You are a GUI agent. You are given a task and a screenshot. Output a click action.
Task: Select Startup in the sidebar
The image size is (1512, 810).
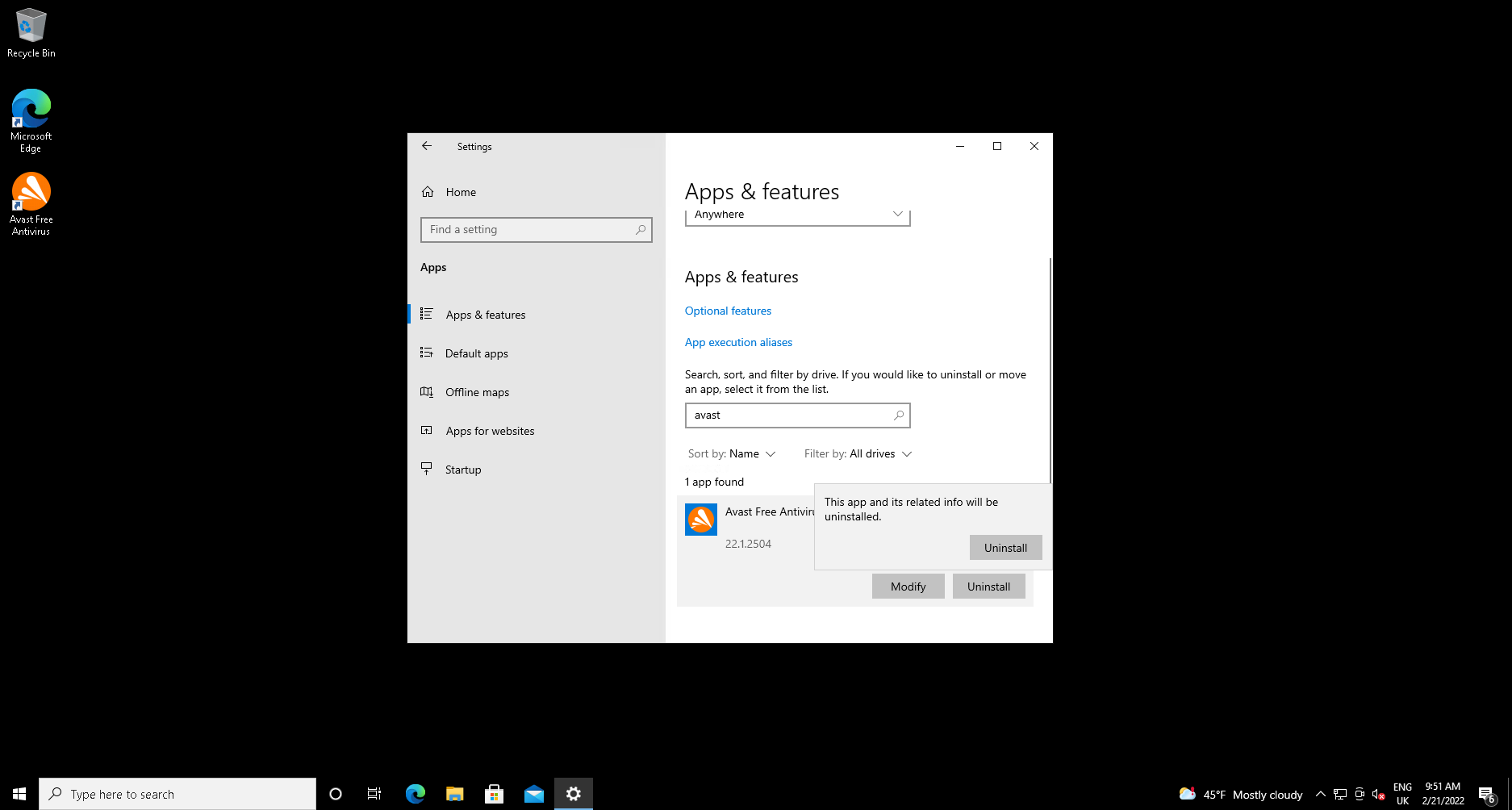tap(537, 470)
